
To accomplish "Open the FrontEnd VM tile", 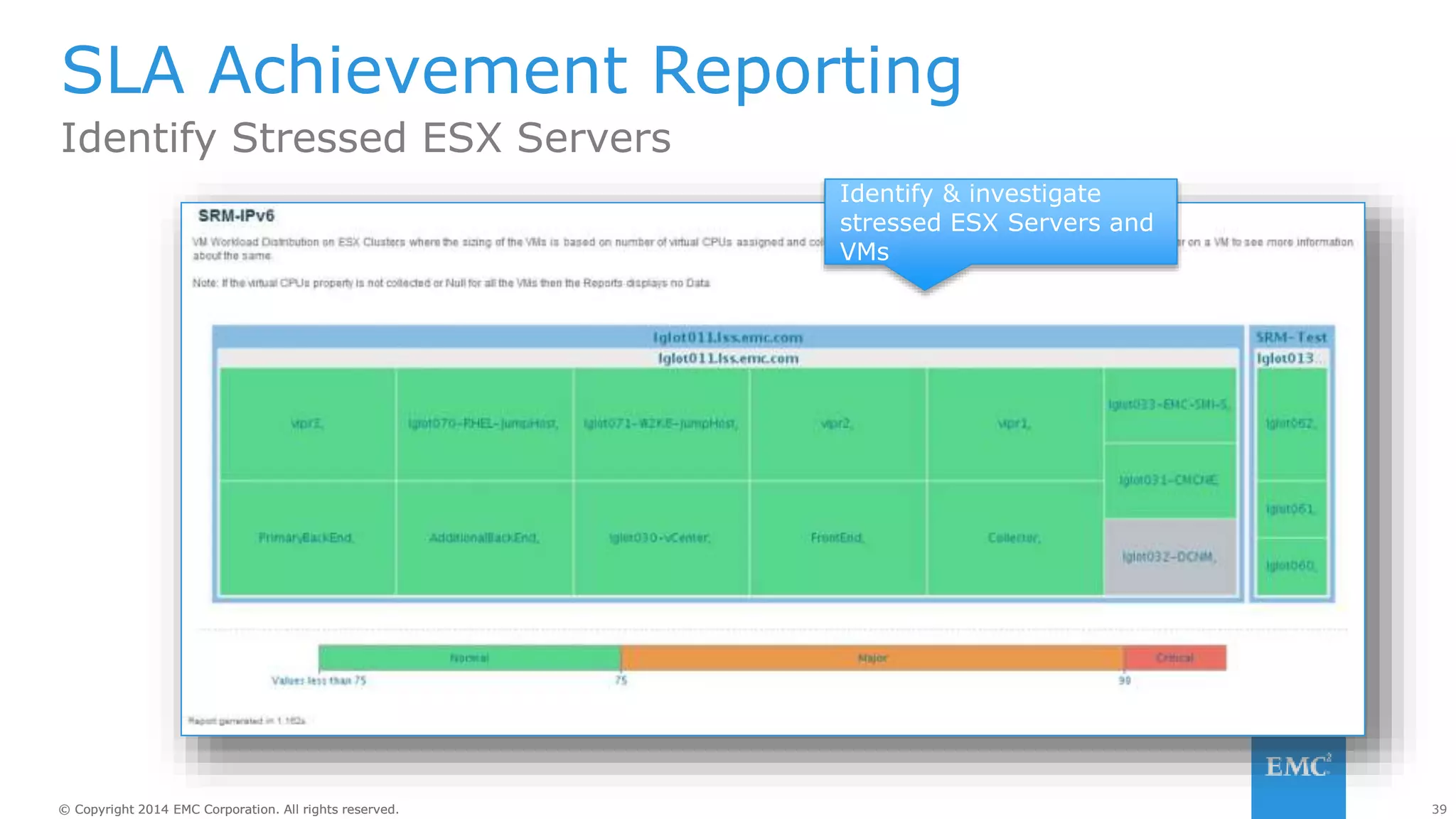I will coord(837,537).
